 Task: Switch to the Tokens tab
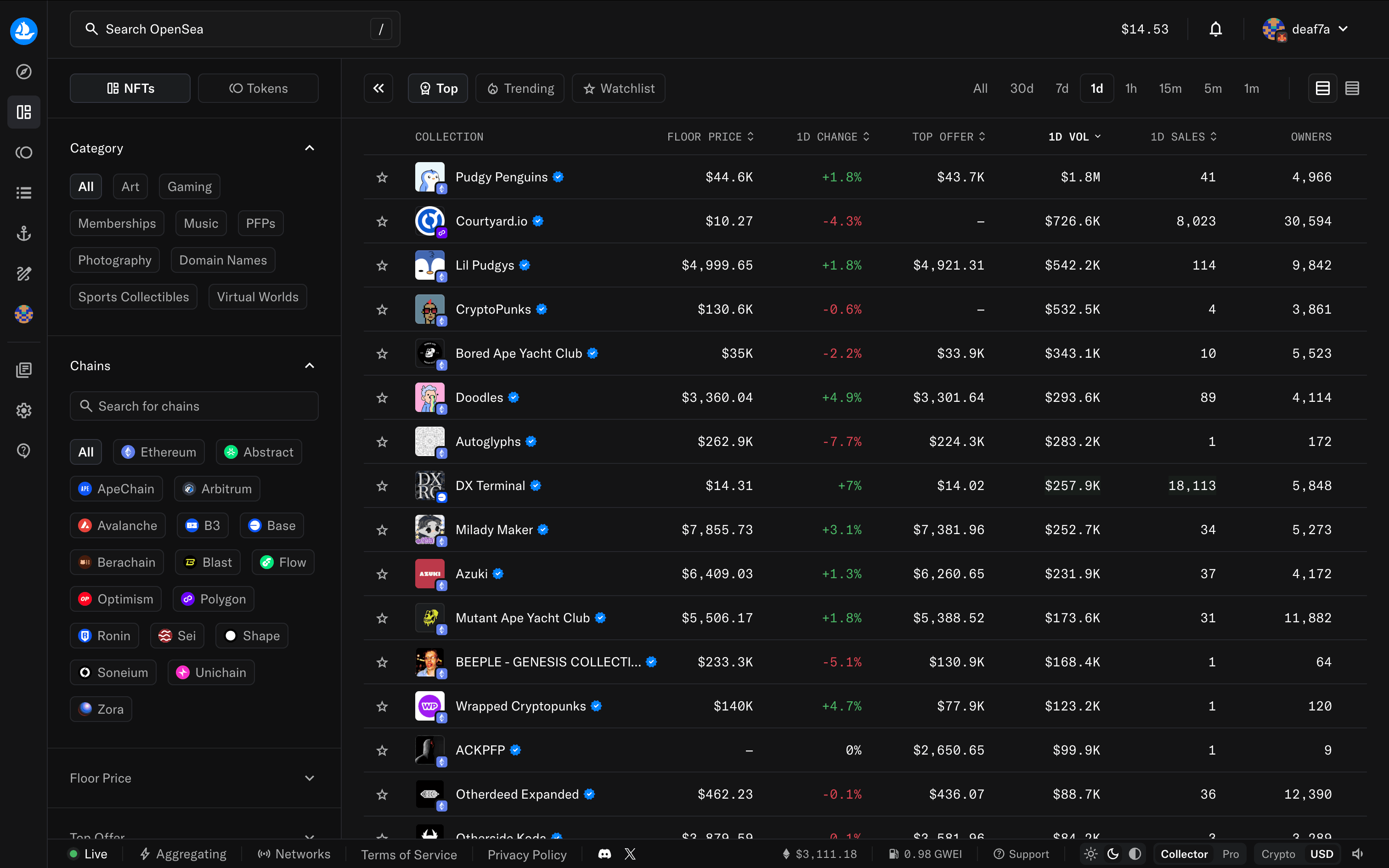tap(258, 88)
